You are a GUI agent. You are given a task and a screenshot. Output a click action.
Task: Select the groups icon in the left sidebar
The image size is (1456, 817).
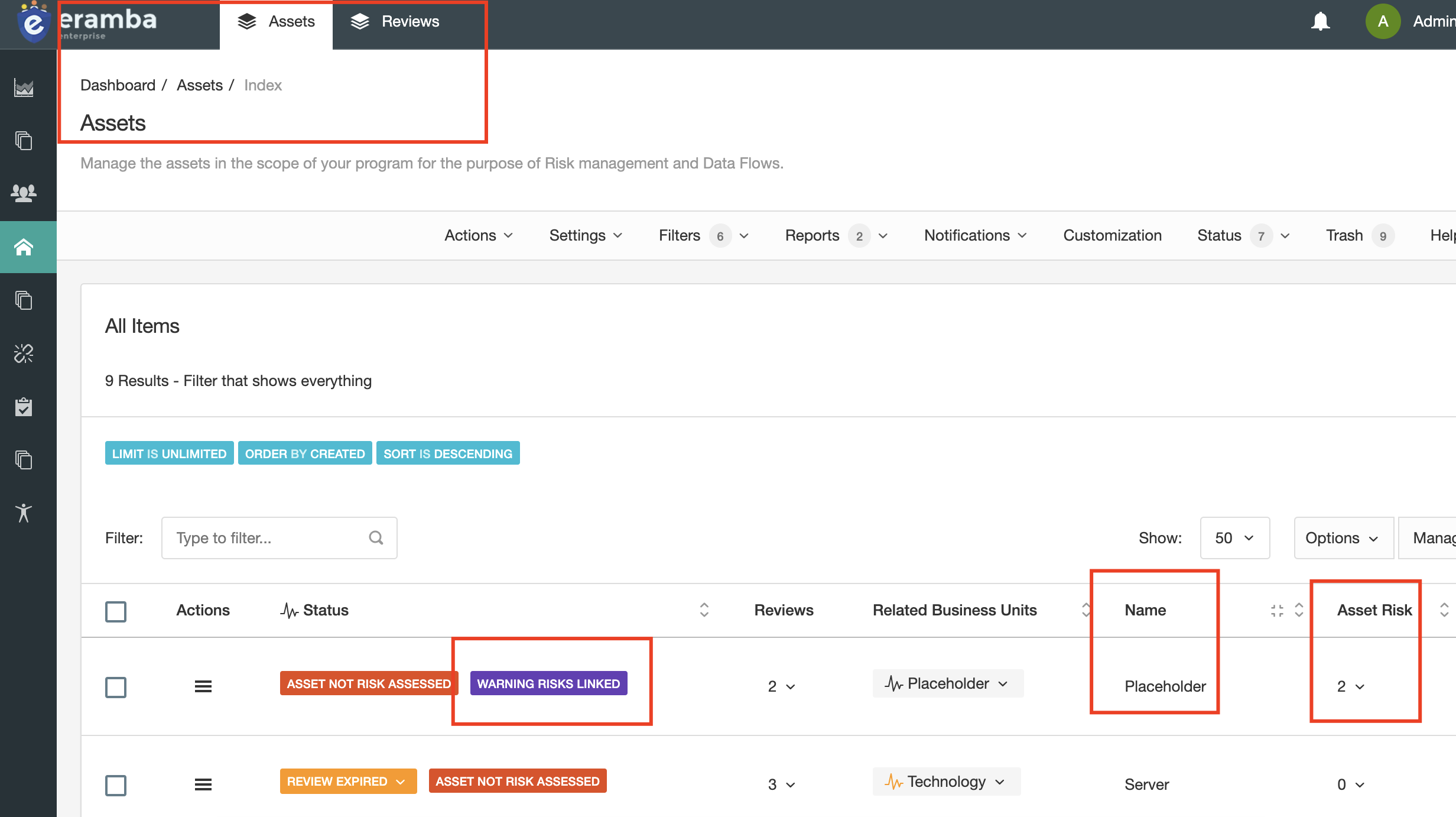(x=24, y=192)
